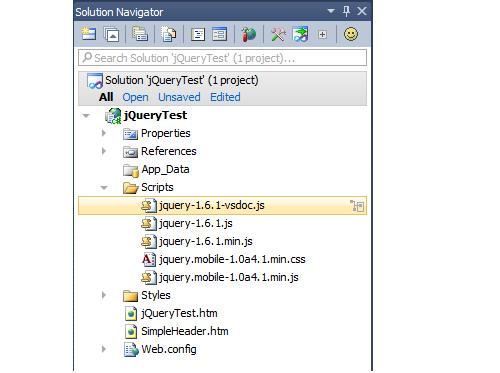Click the yellow smiley face feedback icon
Viewport: 500px width, 373px height.
(351, 34)
